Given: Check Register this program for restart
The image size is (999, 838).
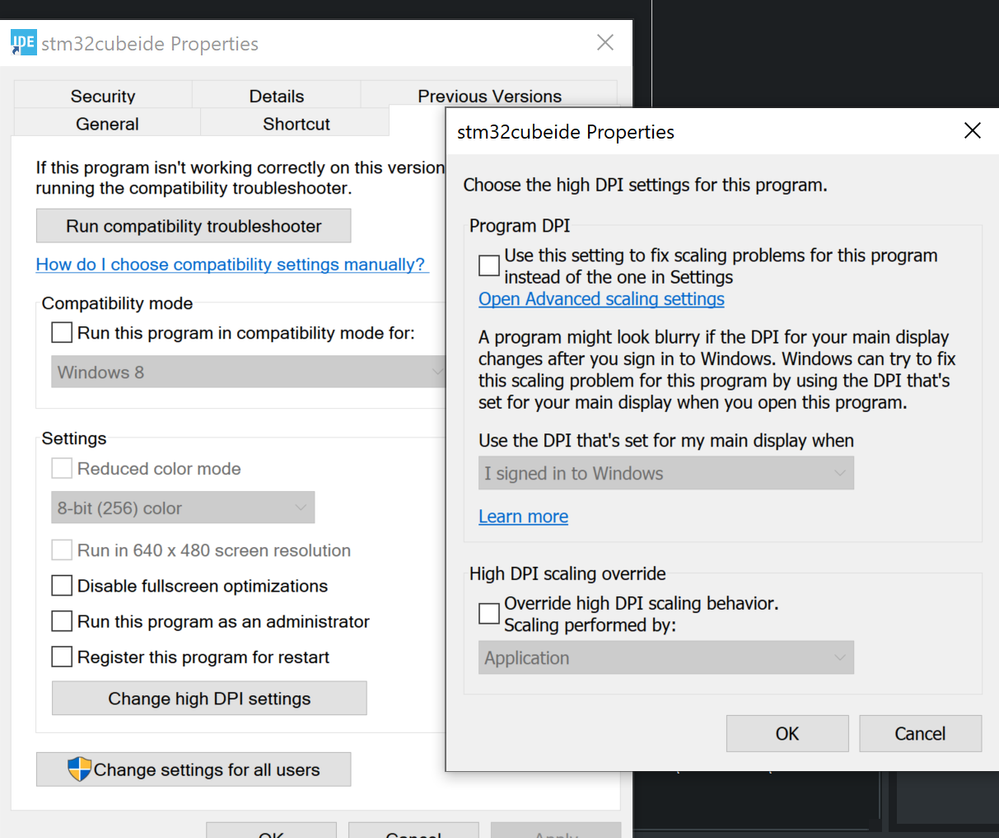Looking at the screenshot, I should tap(62, 657).
